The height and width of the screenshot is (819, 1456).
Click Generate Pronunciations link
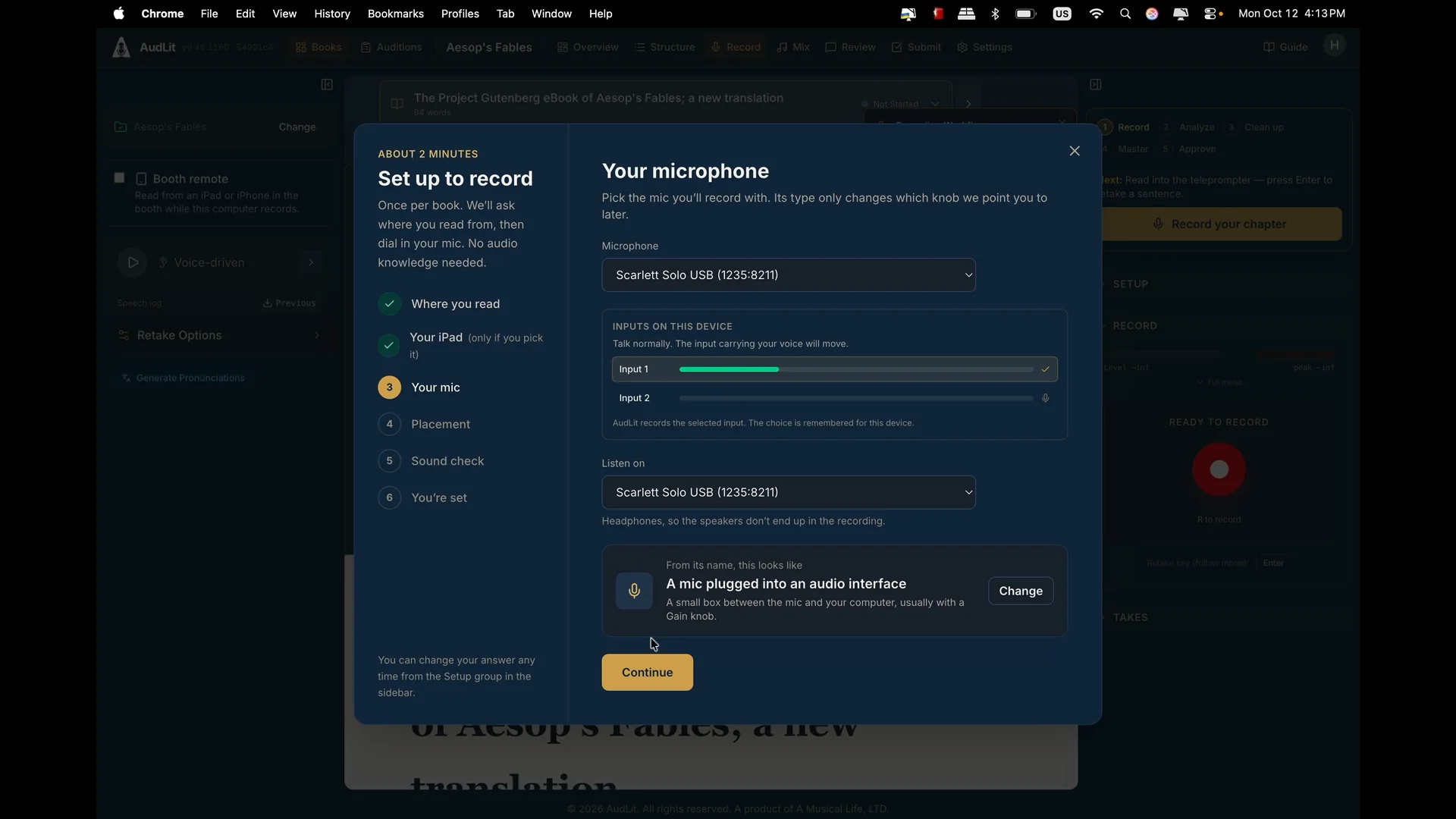pos(183,378)
